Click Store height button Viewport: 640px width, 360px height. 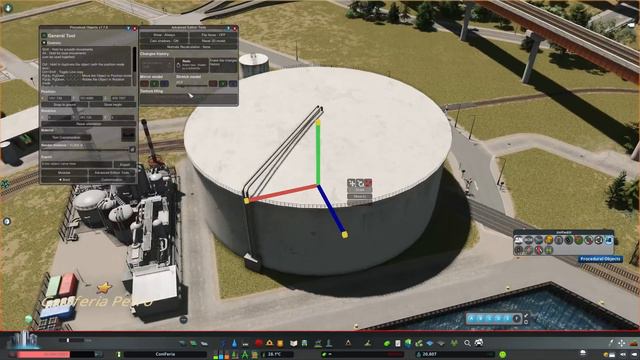pos(113,104)
